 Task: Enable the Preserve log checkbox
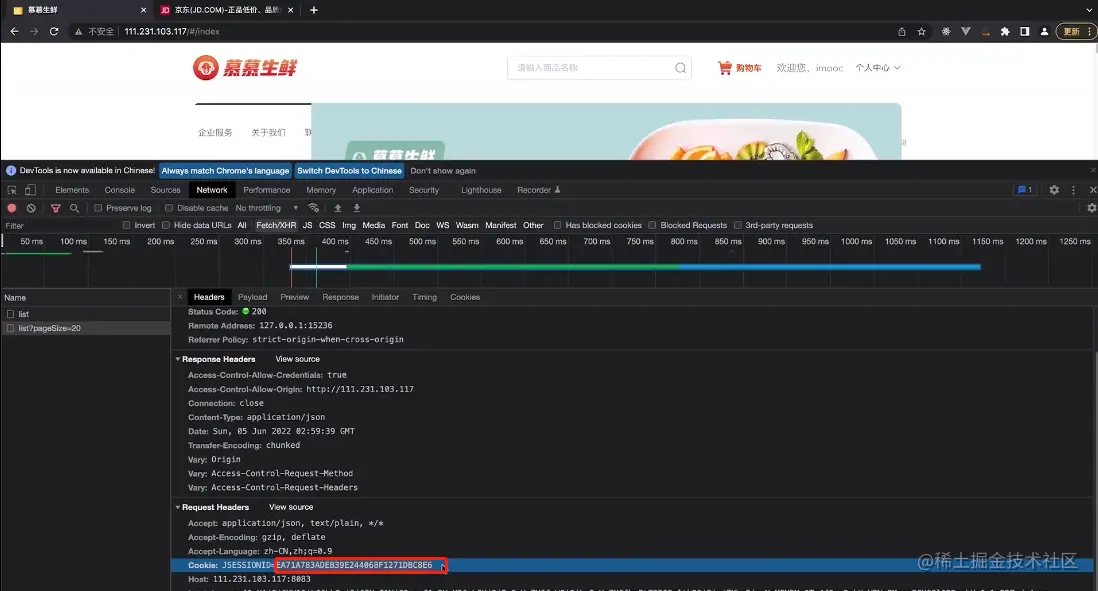tap(98, 208)
